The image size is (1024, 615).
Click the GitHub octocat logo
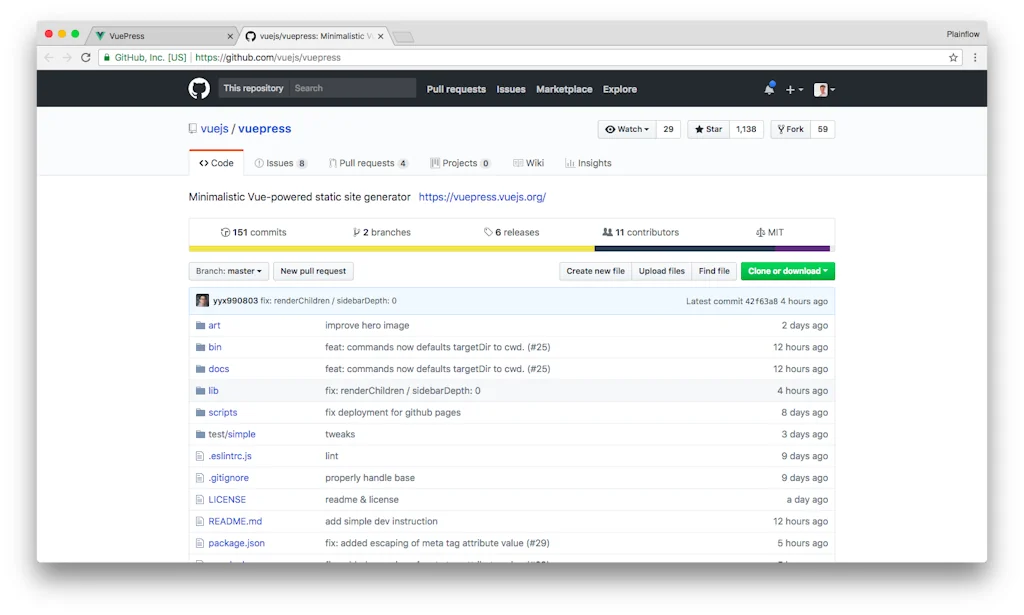198,89
